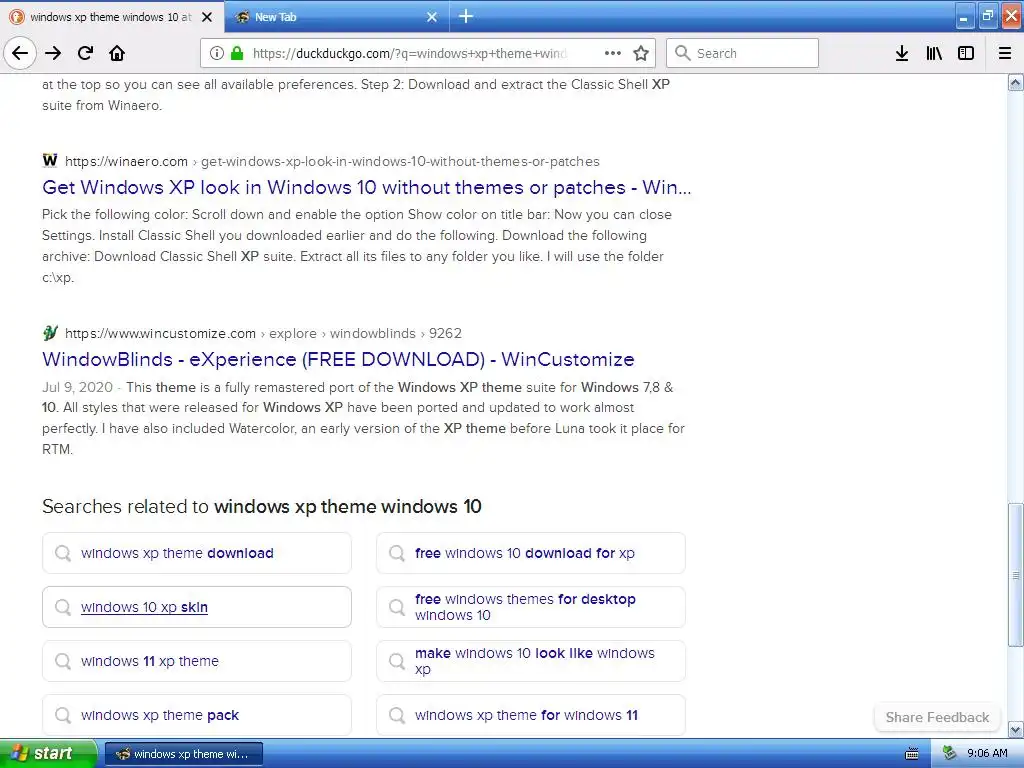Search windows xp theme for windows 11

[531, 715]
